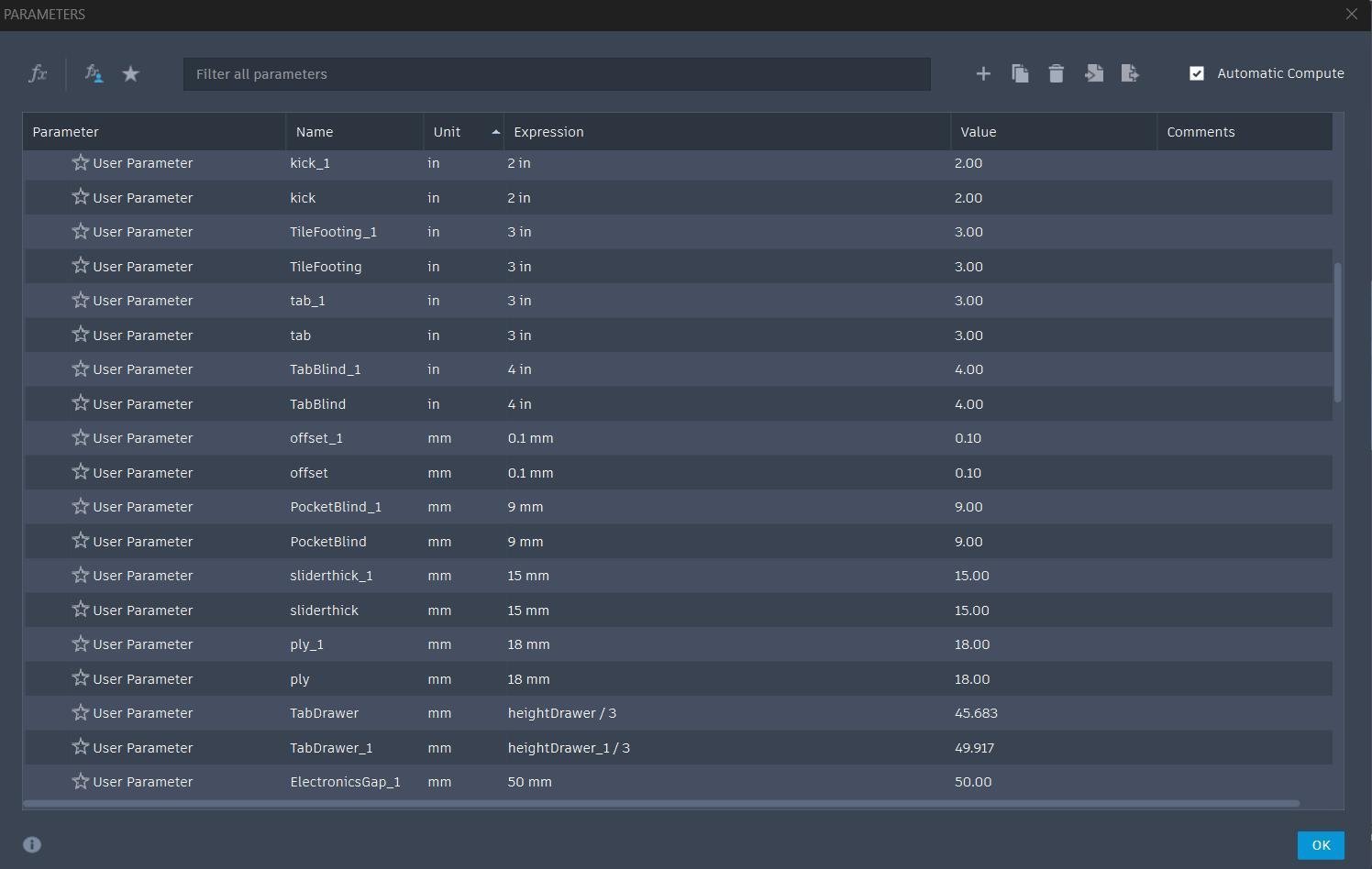Click the vertical scrollbar thumb
Viewport: 1372px width, 869px height.
tap(1338, 332)
